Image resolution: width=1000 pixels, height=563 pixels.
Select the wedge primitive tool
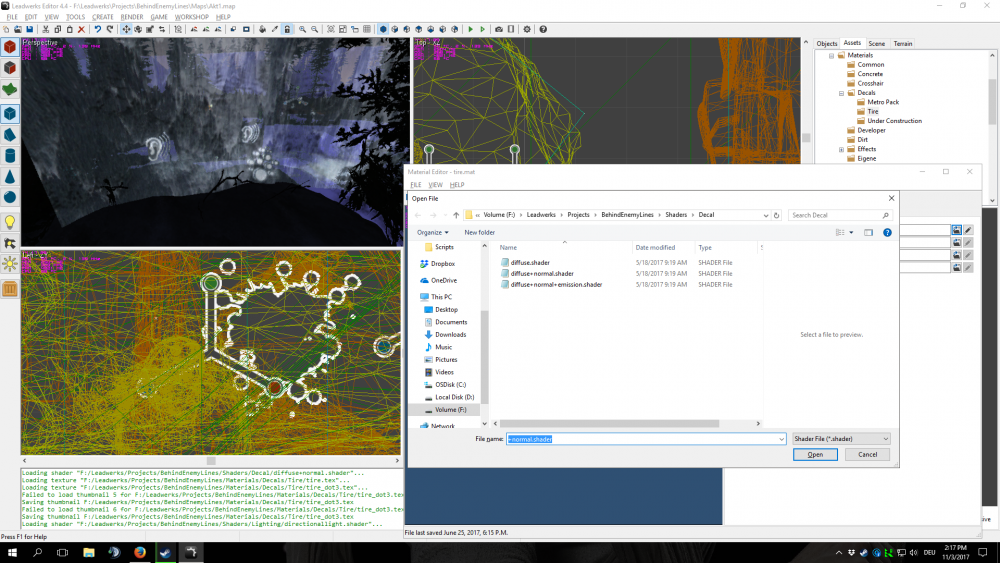click(x=10, y=134)
